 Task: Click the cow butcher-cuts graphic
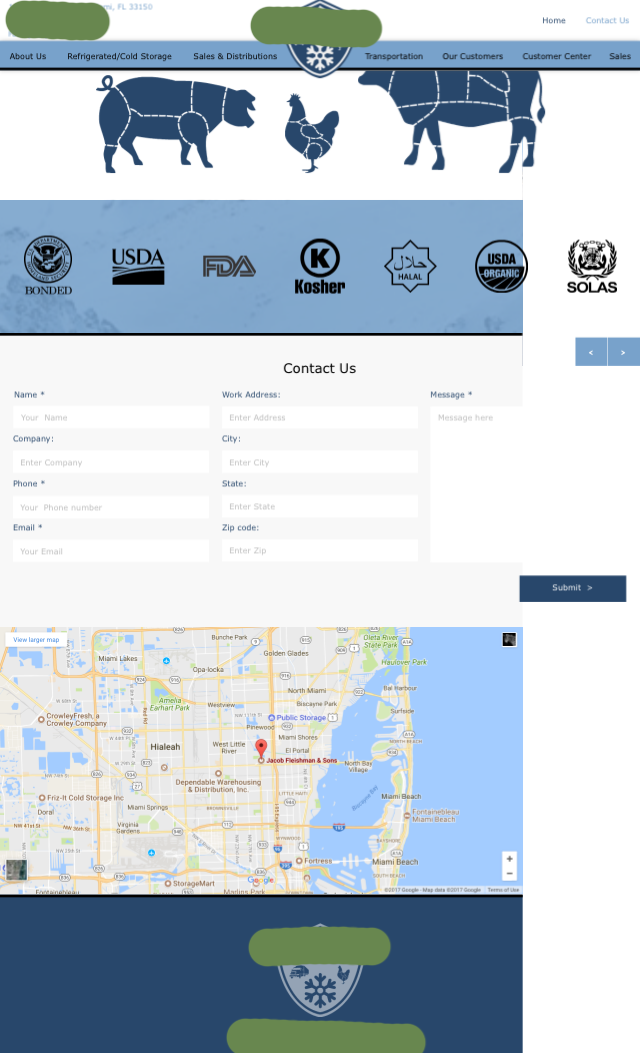tap(451, 120)
